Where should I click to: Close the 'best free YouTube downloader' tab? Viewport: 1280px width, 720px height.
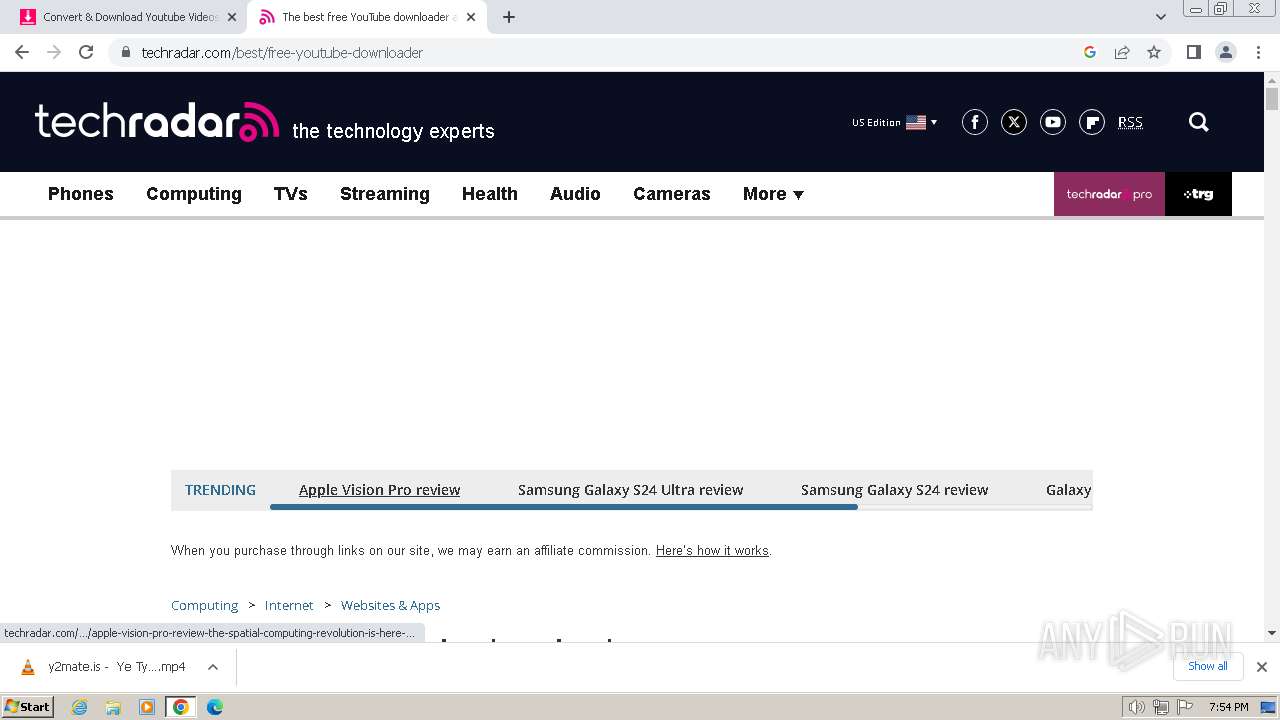[471, 17]
